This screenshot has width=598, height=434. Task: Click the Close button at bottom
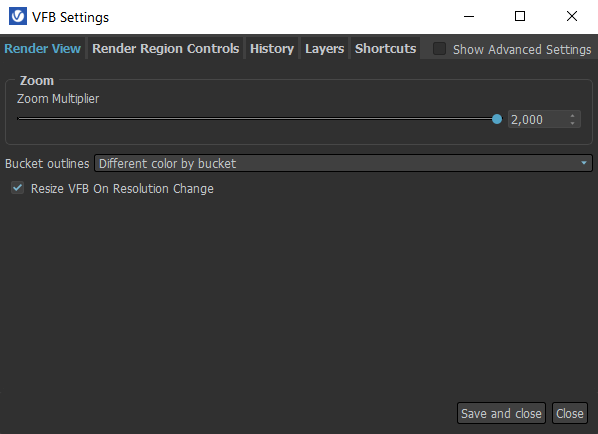(x=570, y=413)
